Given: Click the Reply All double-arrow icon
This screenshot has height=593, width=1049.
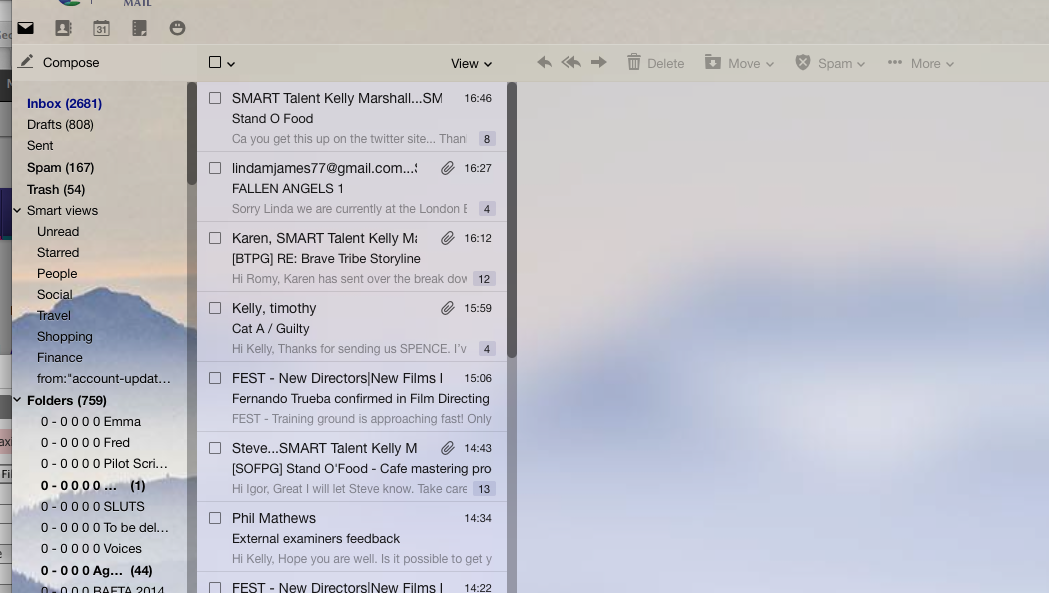Looking at the screenshot, I should [571, 63].
